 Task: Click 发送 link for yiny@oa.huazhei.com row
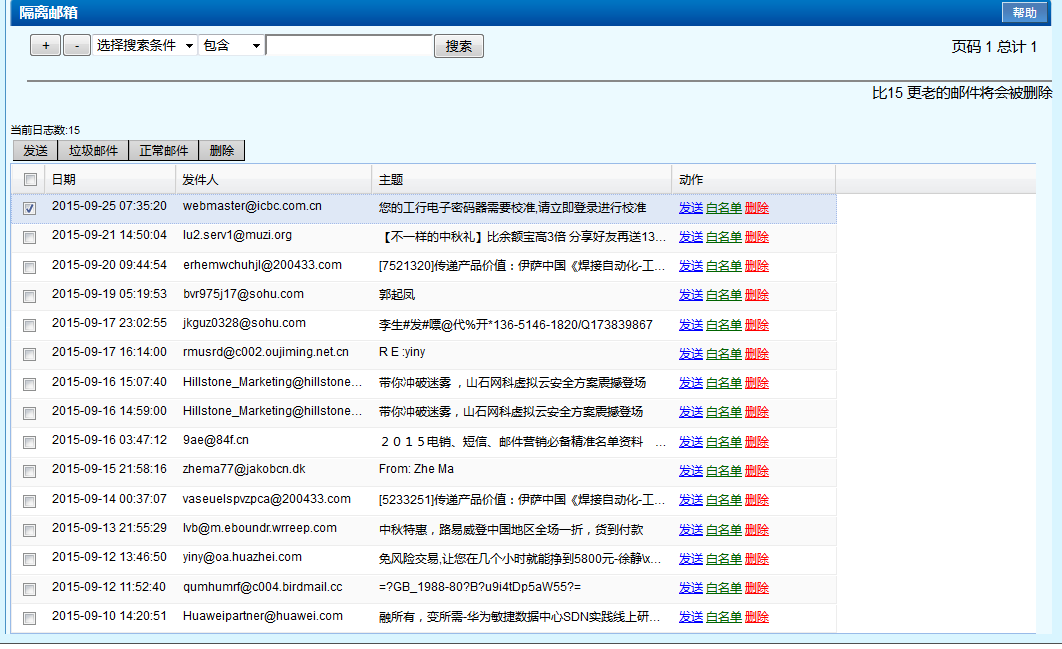tap(690, 559)
